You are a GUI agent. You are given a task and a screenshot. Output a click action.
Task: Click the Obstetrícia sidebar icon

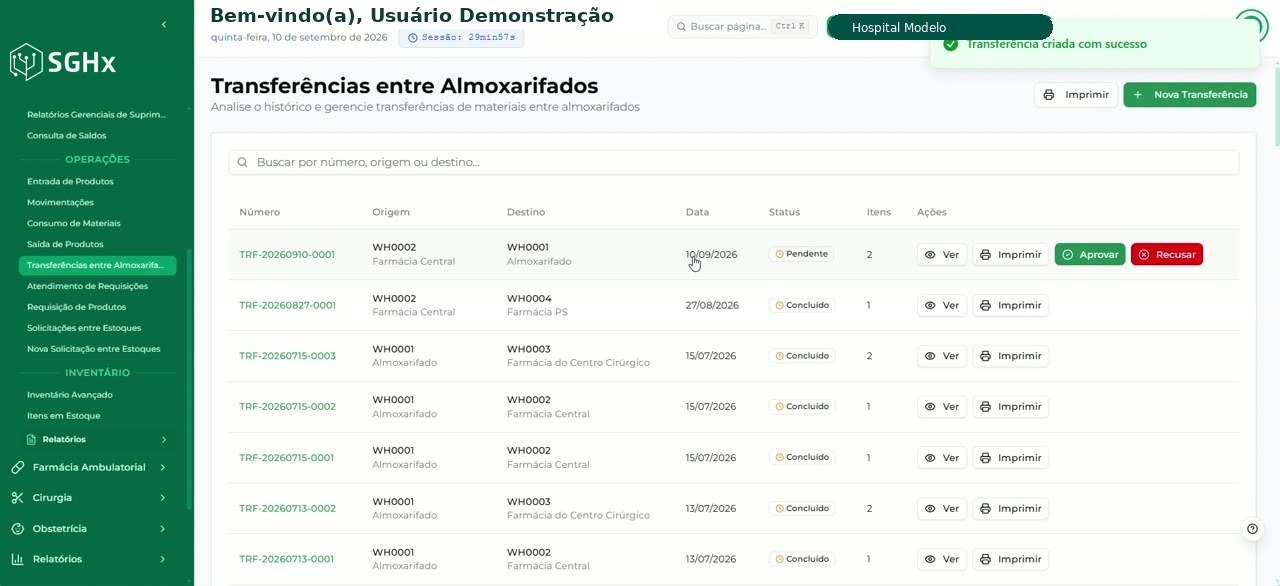[17, 529]
